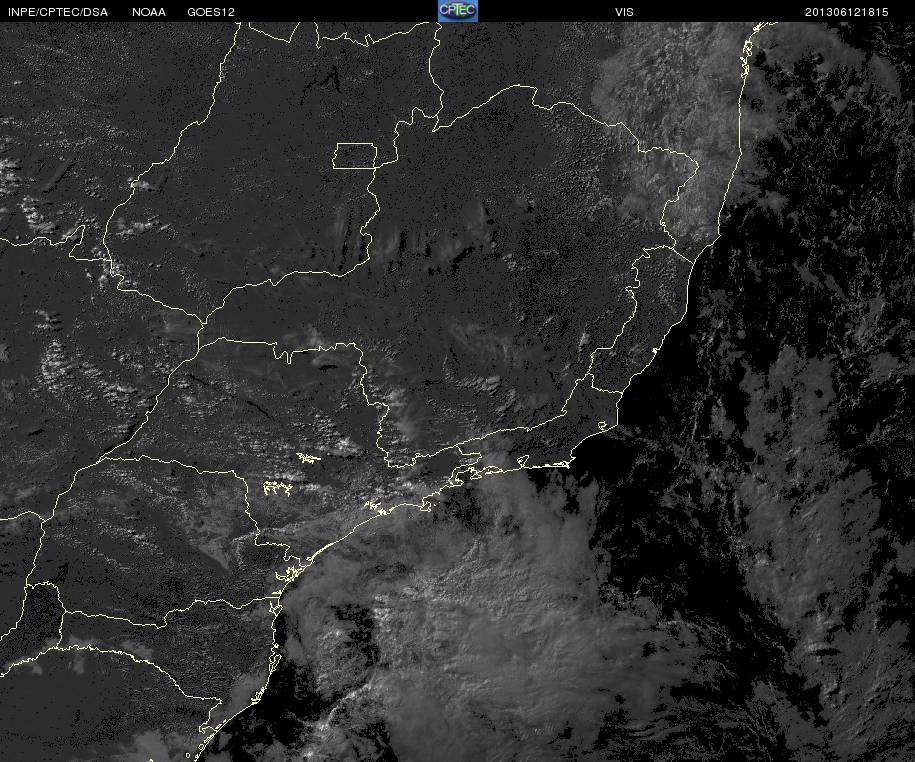Click the outlined reservoir northeast of the Paraná border corner

[309, 459]
